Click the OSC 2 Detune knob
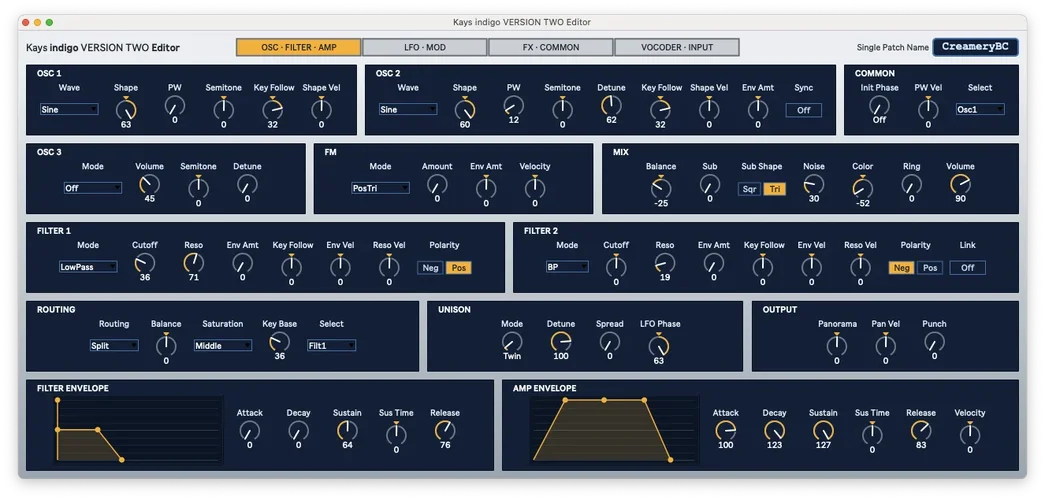This screenshot has height=500, width=1045. pos(611,105)
